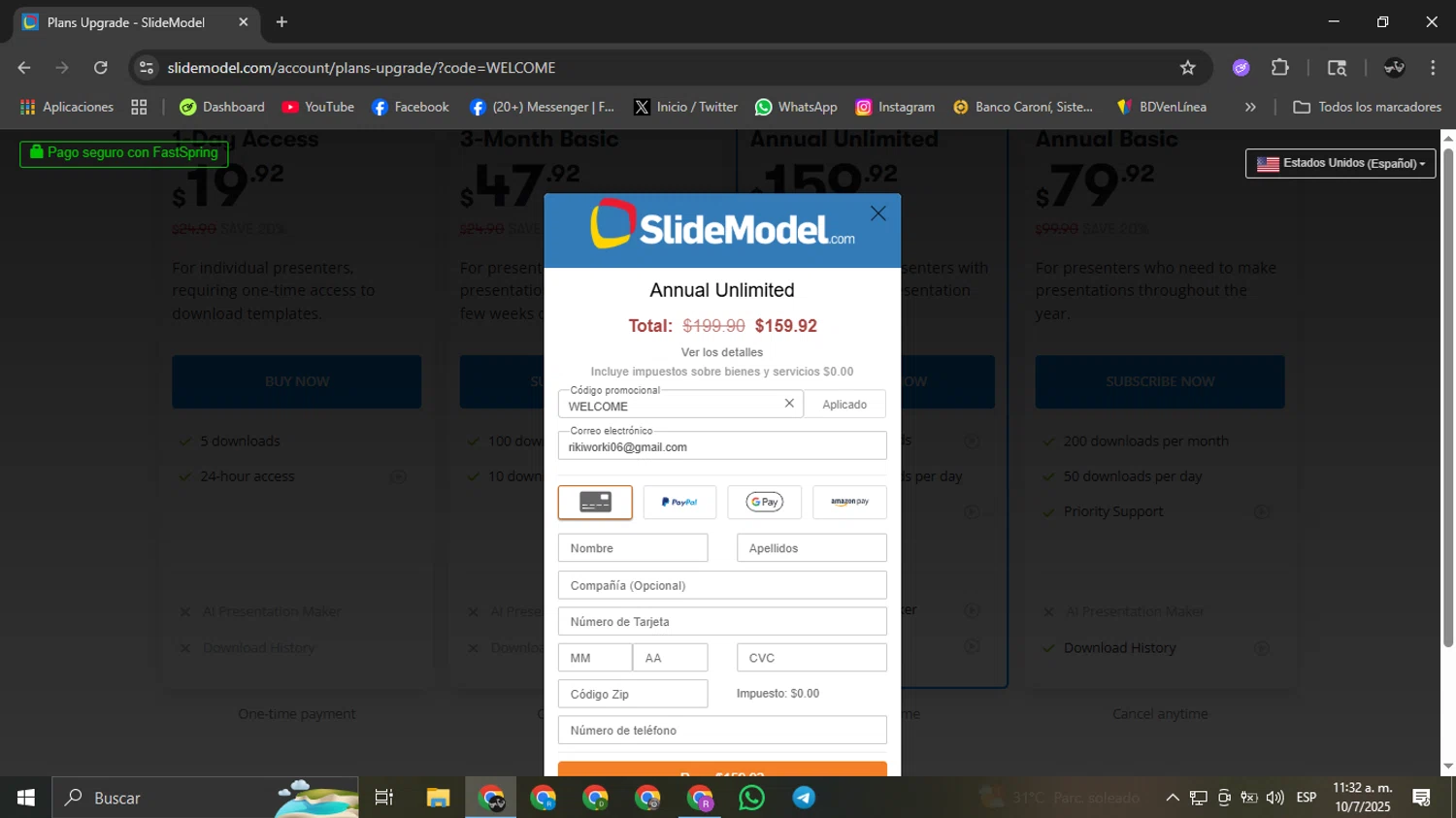Clear the WELCOME promo code
1456x818 pixels.
(789, 404)
